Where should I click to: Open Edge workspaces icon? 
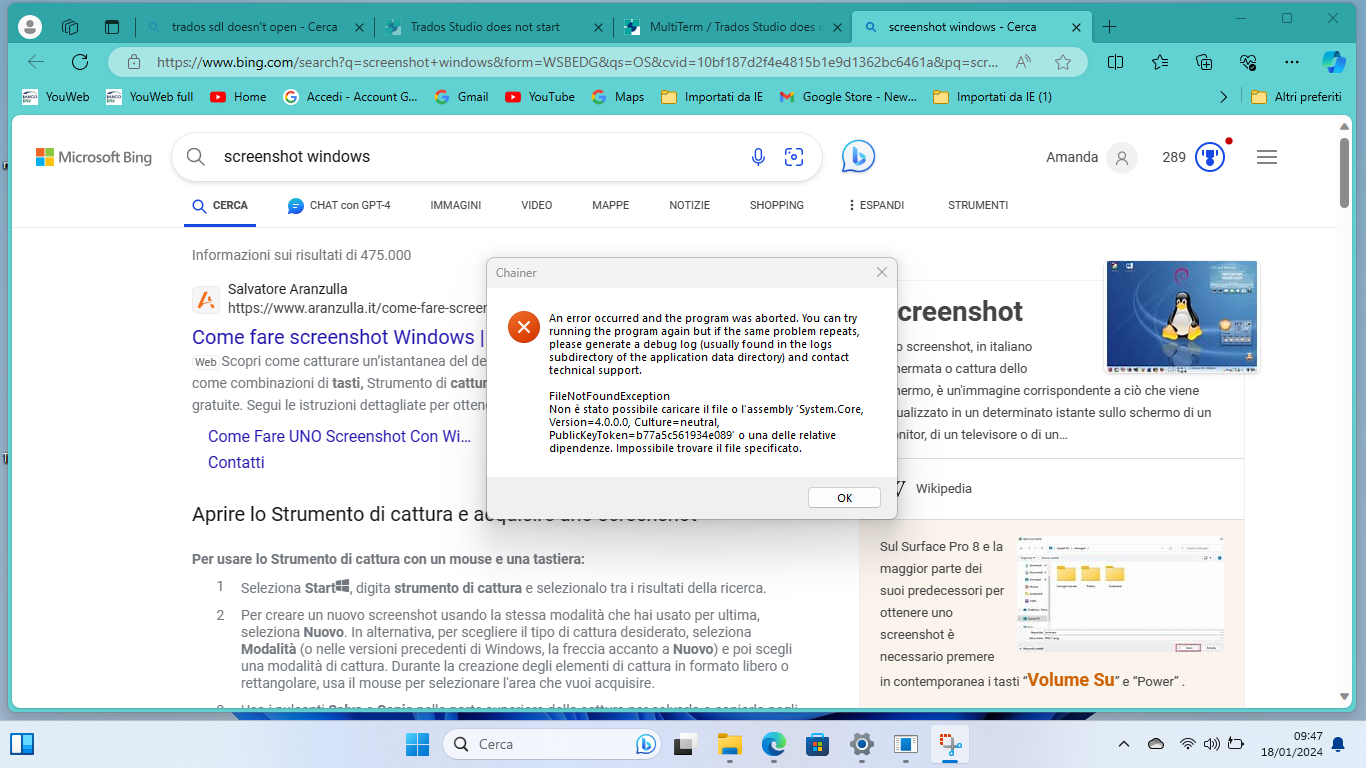(x=70, y=27)
